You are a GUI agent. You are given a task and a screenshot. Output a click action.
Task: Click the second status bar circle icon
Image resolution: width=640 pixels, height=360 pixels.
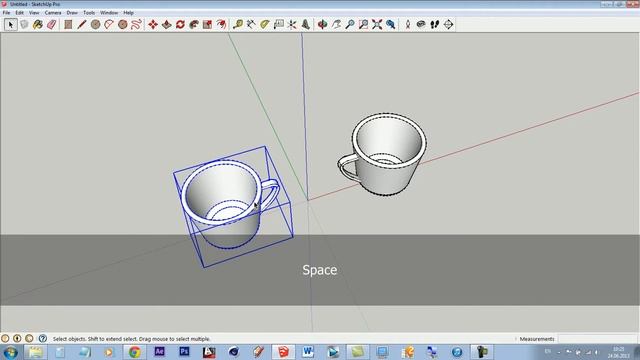(17, 338)
